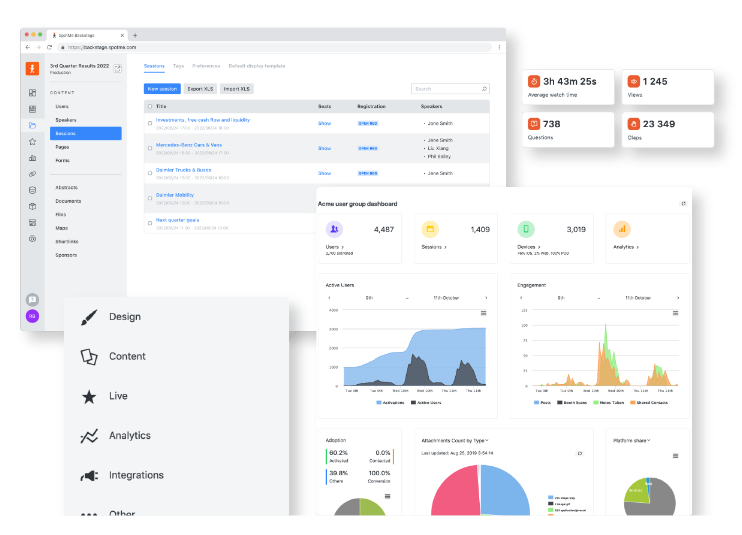Check the Investments, free cash flow session
Screen dimensions: 742x535
[150, 123]
